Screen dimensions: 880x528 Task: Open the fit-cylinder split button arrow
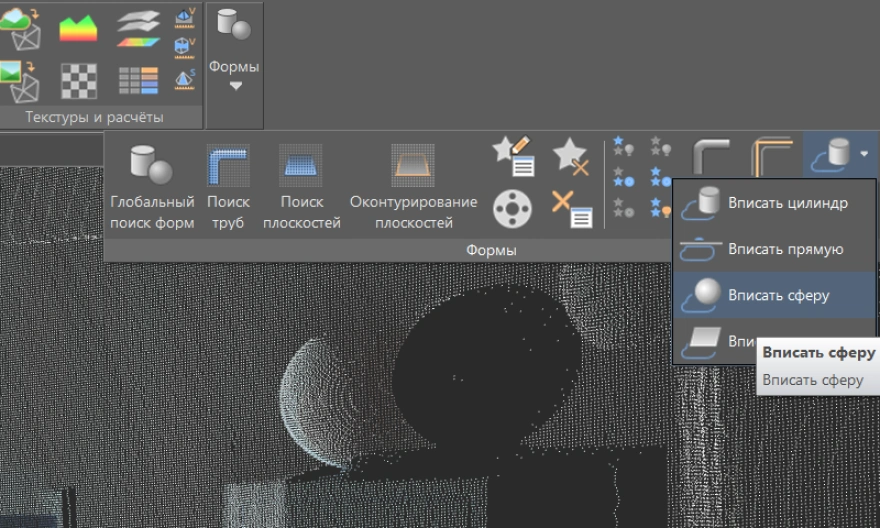(x=864, y=155)
